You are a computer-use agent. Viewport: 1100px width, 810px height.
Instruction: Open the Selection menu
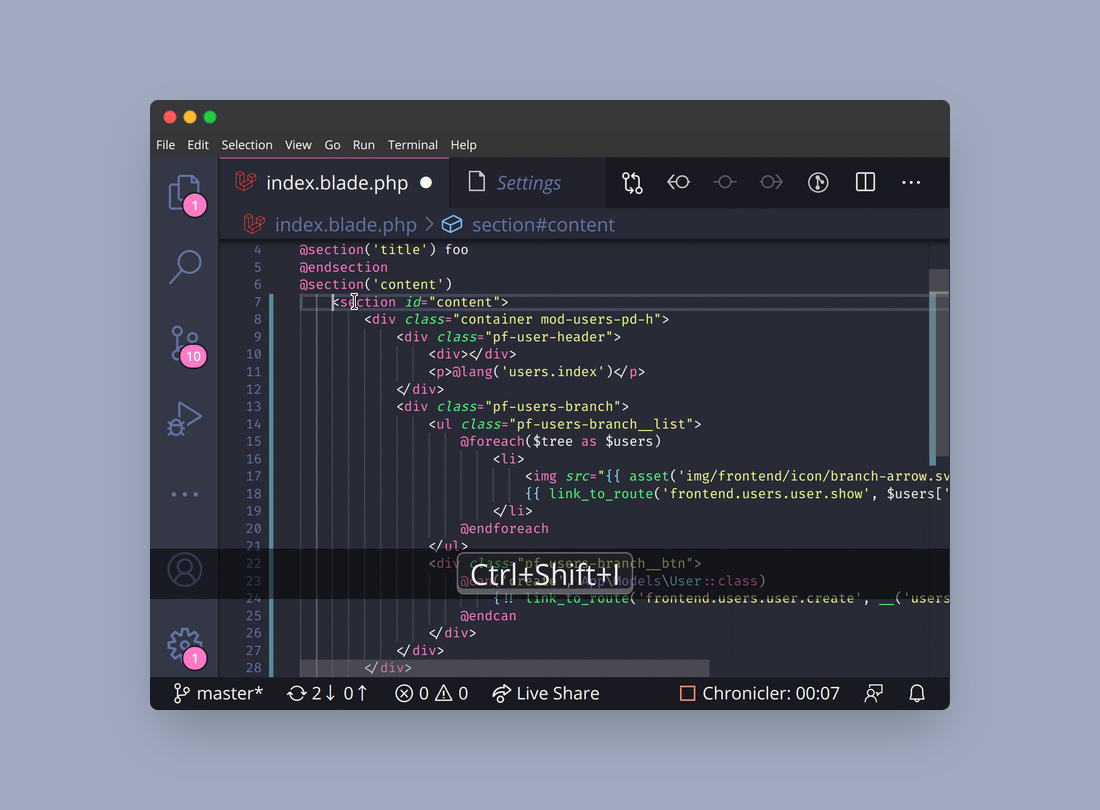coord(247,145)
